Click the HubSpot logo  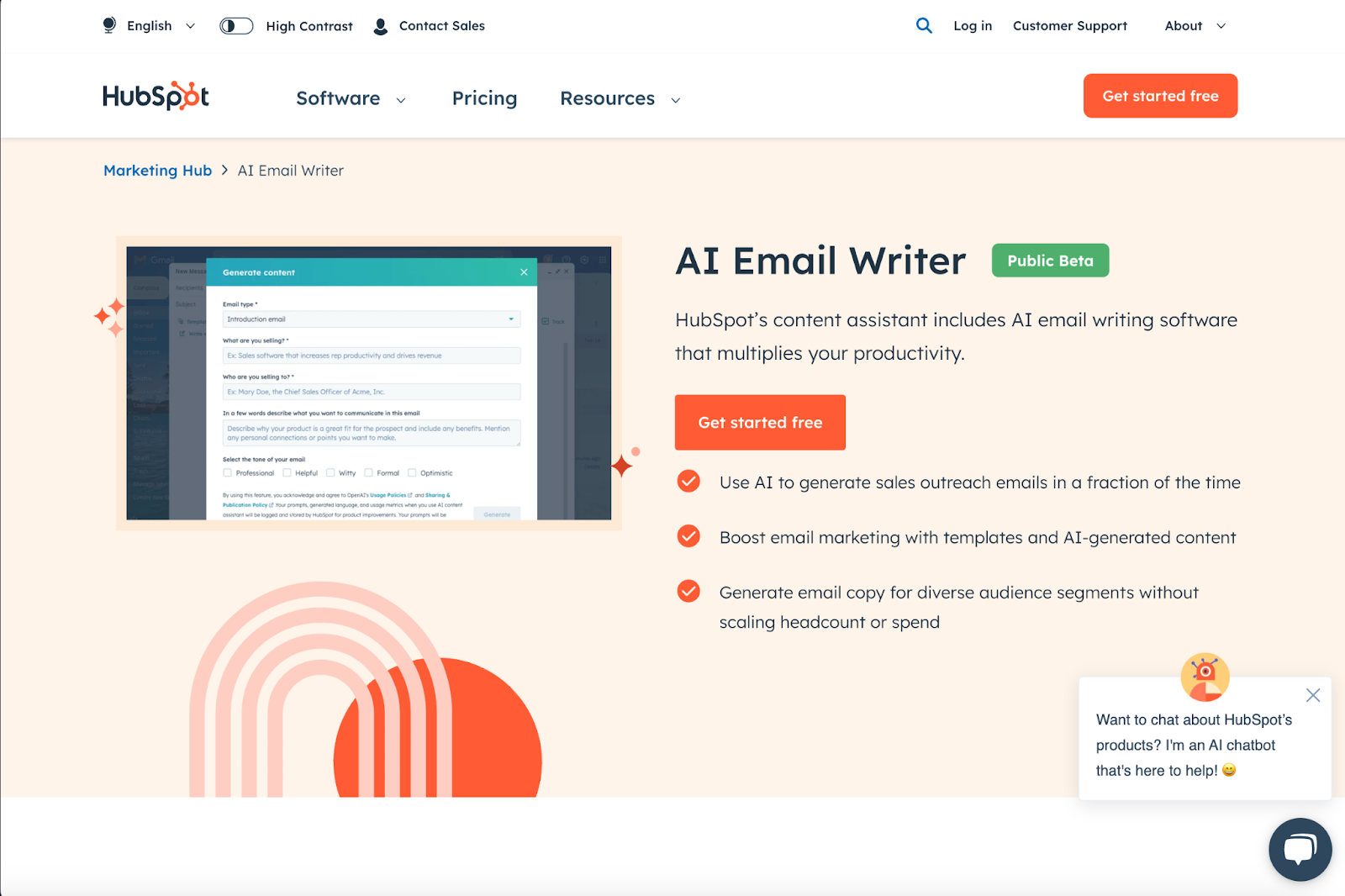click(156, 96)
